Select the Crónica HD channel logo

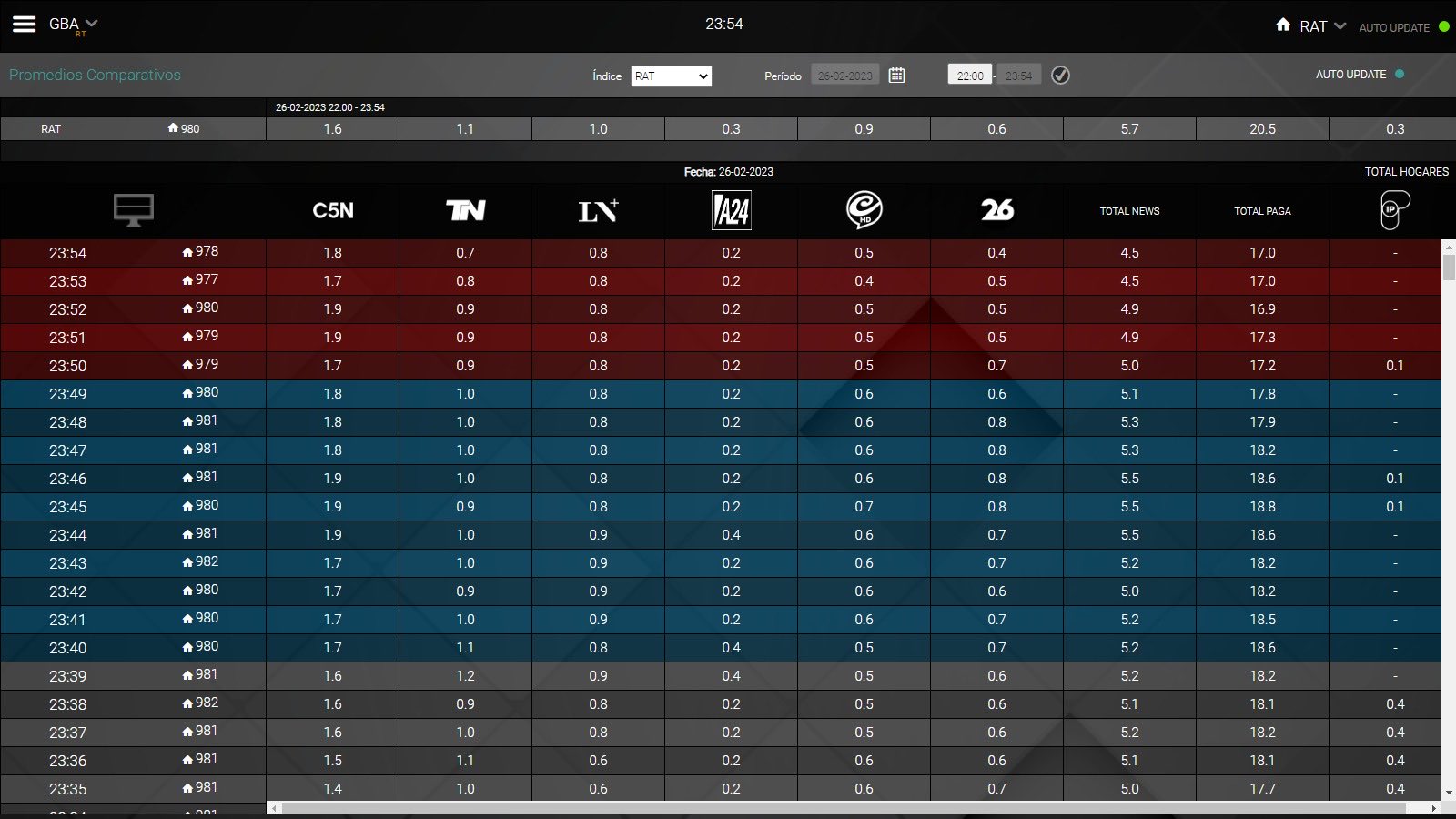864,210
